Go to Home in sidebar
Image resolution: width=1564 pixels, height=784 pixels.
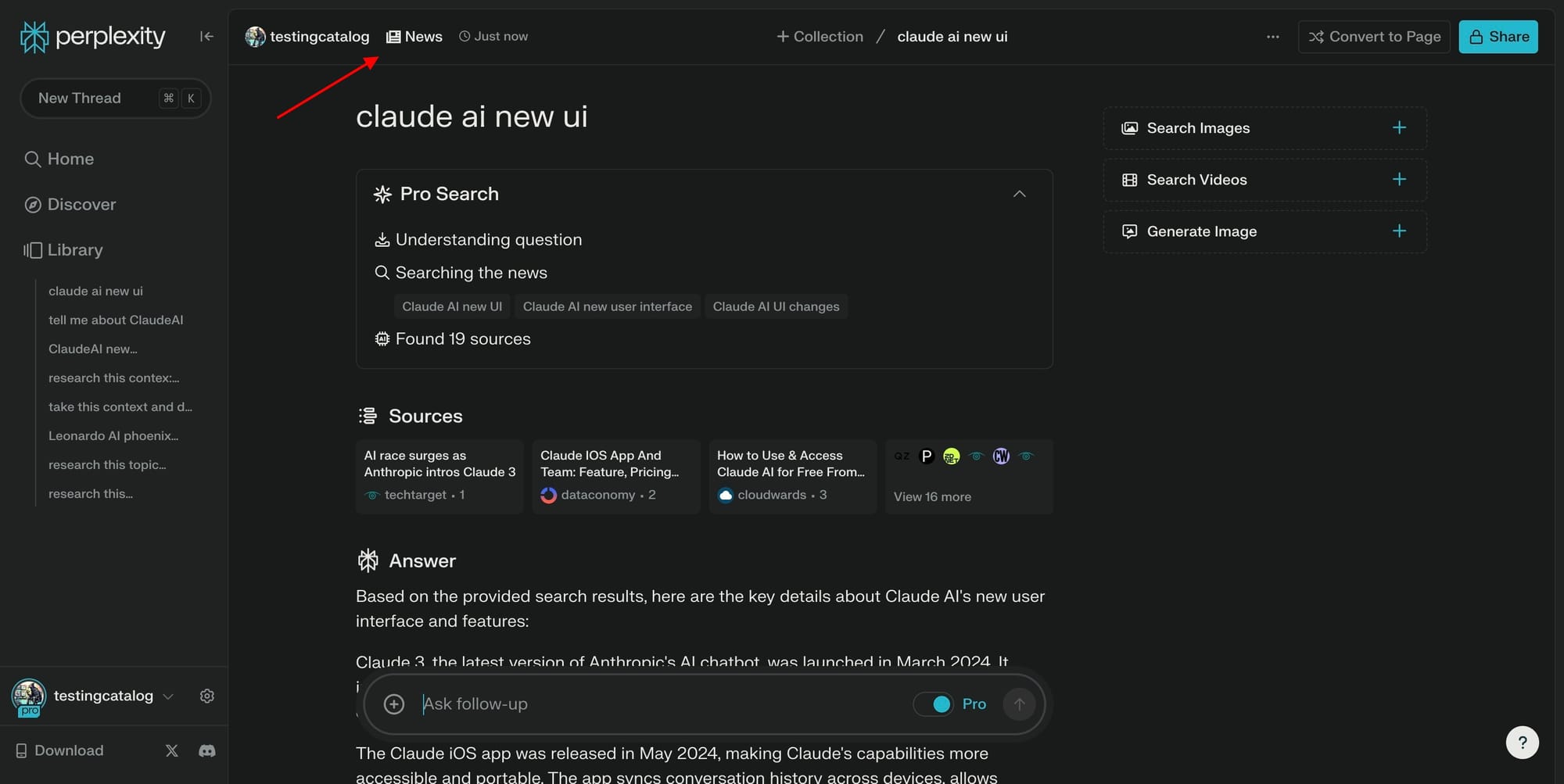(59, 159)
